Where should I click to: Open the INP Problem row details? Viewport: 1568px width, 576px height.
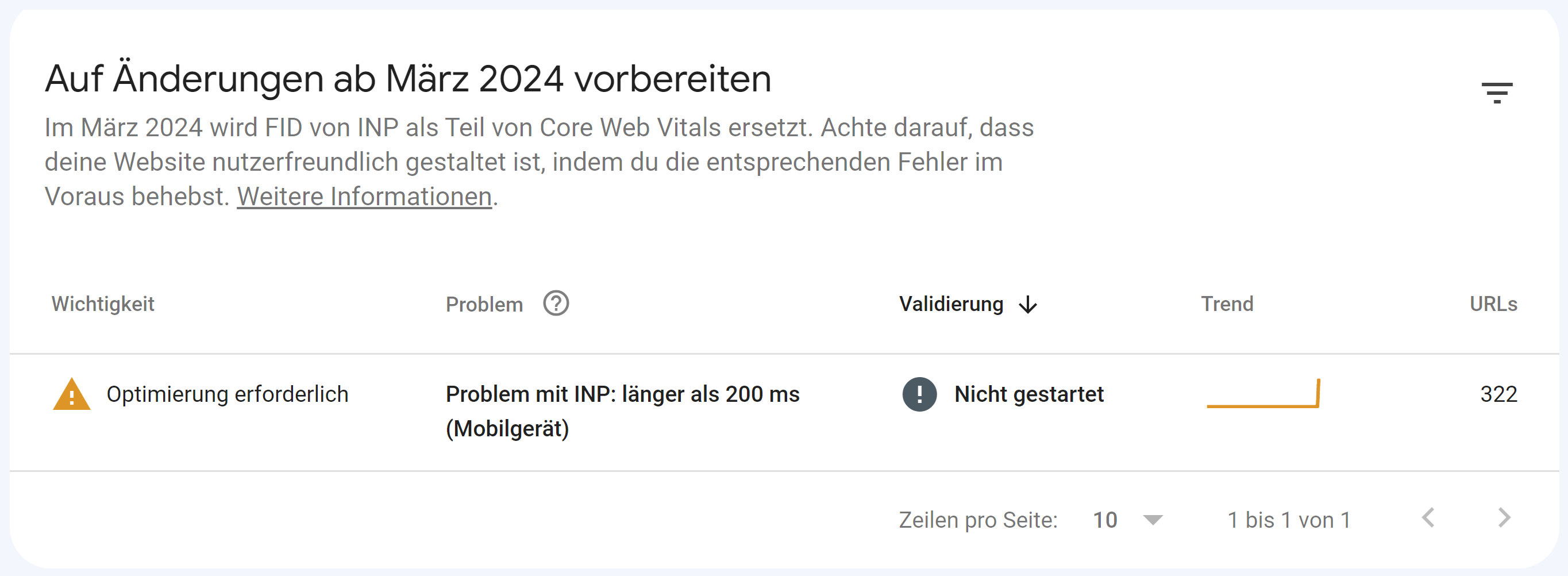coord(622,394)
